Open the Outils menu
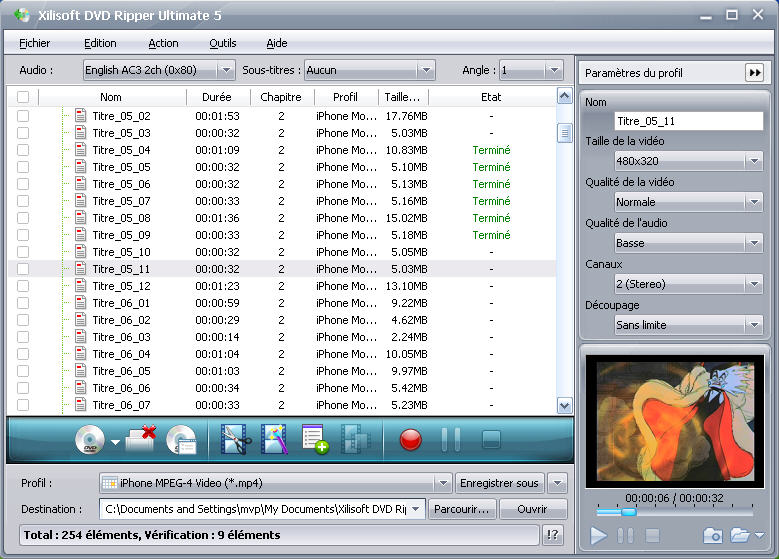Viewport: 779px width, 559px height. pos(223,43)
